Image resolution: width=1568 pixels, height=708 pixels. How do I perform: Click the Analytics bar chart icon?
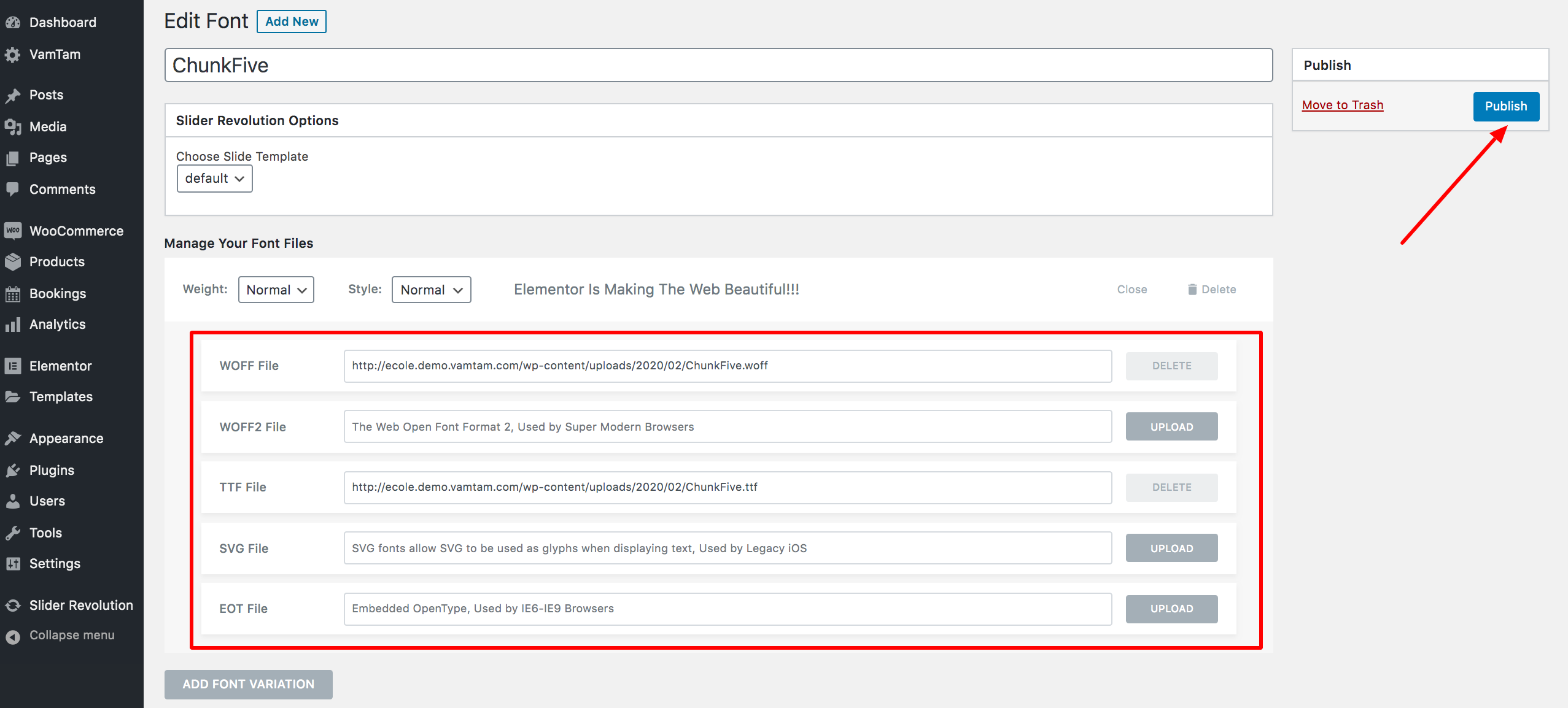coord(13,325)
